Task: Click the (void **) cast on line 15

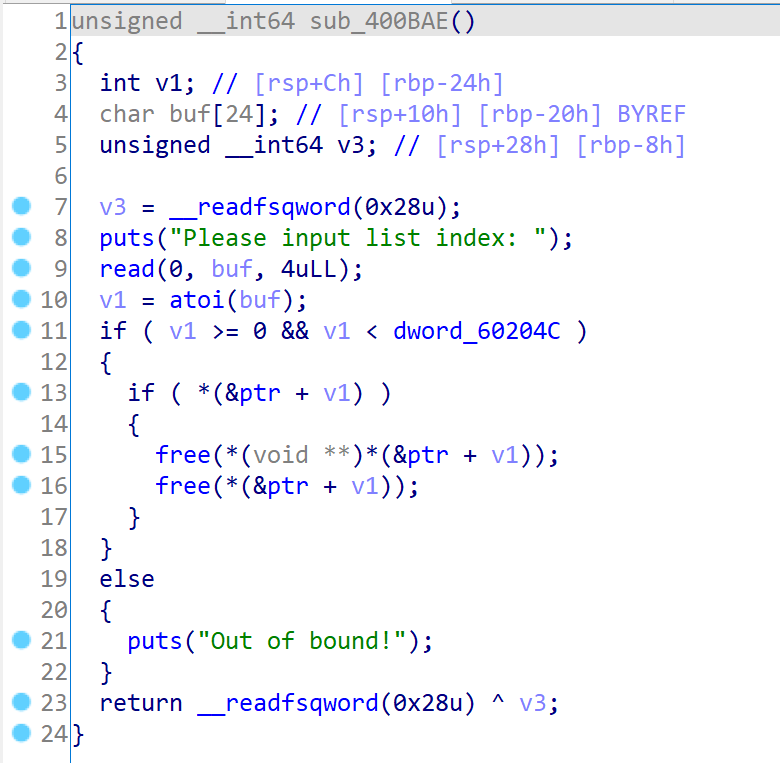Action: pyautogui.click(x=302, y=455)
